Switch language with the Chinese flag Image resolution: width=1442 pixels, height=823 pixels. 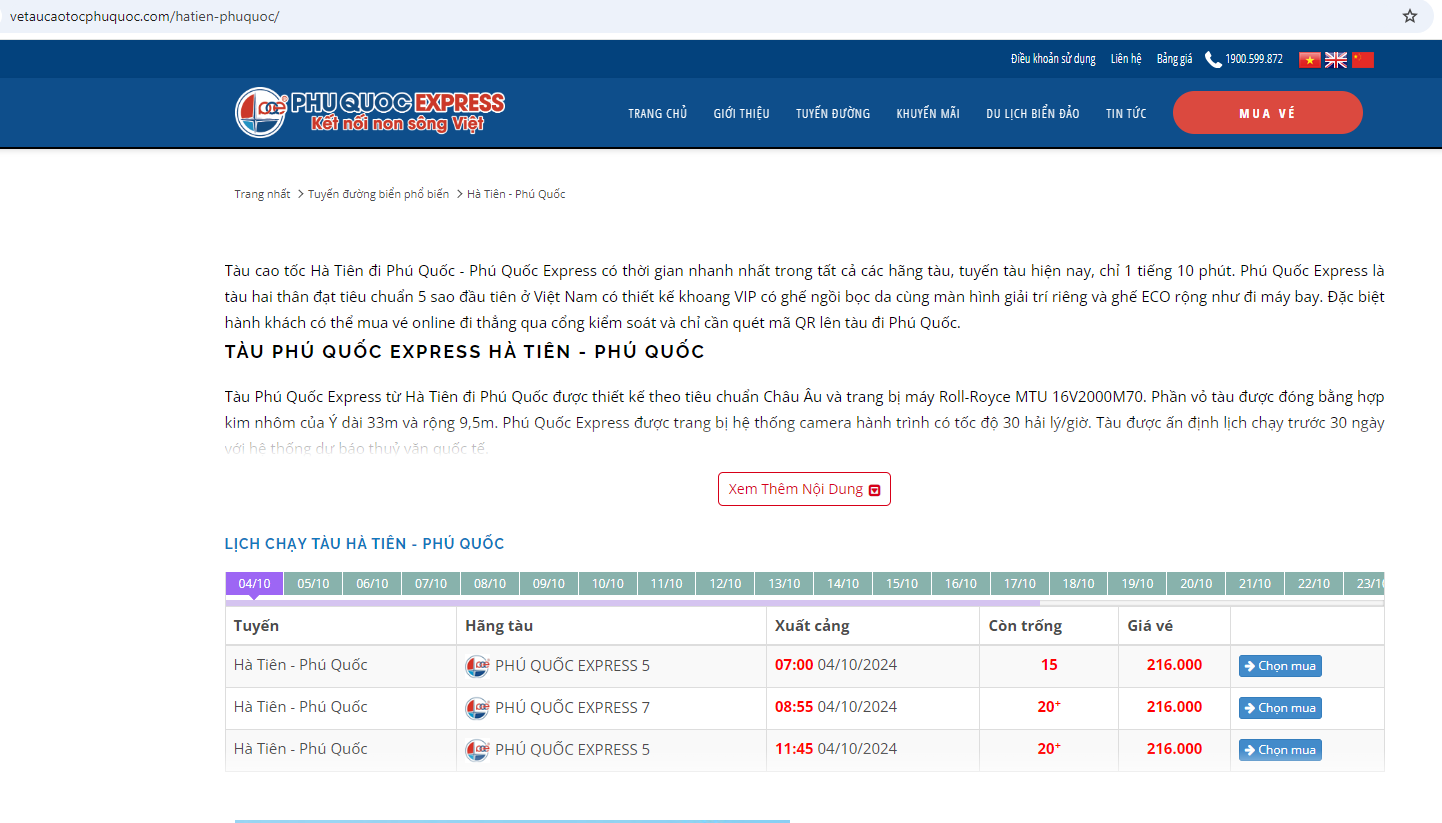[x=1363, y=60]
